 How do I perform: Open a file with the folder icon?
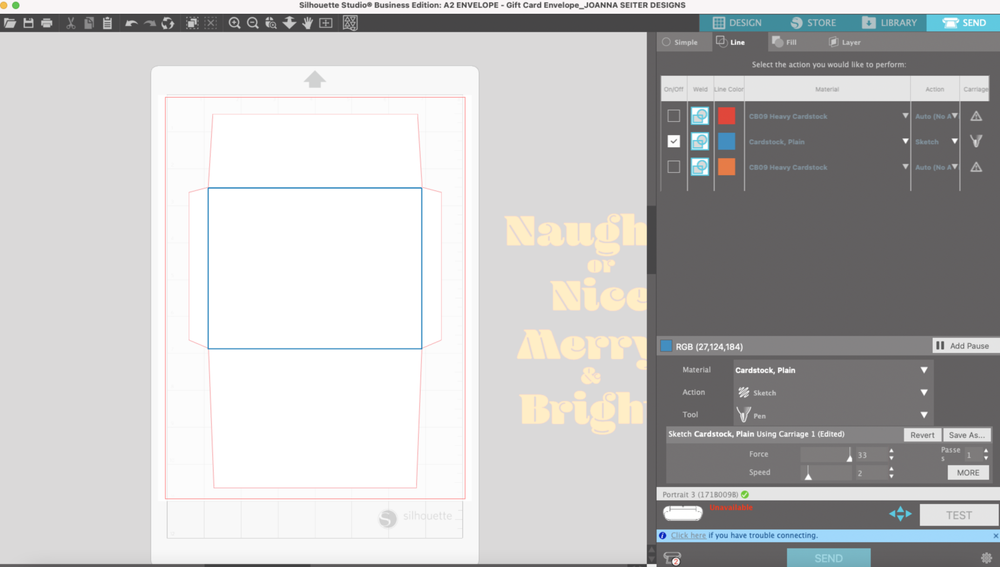pos(10,23)
